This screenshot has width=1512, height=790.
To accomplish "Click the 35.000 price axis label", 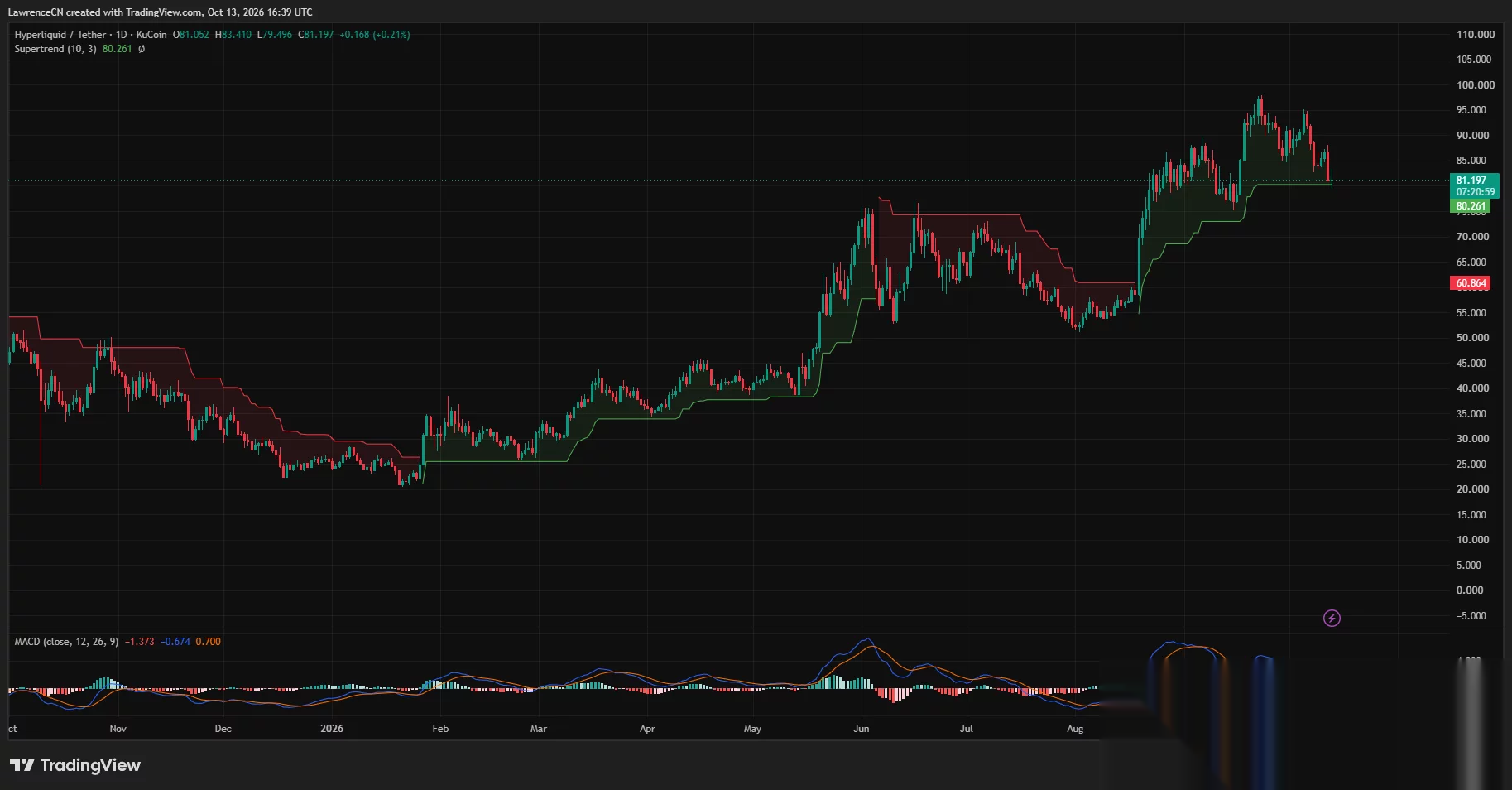I will [1471, 414].
